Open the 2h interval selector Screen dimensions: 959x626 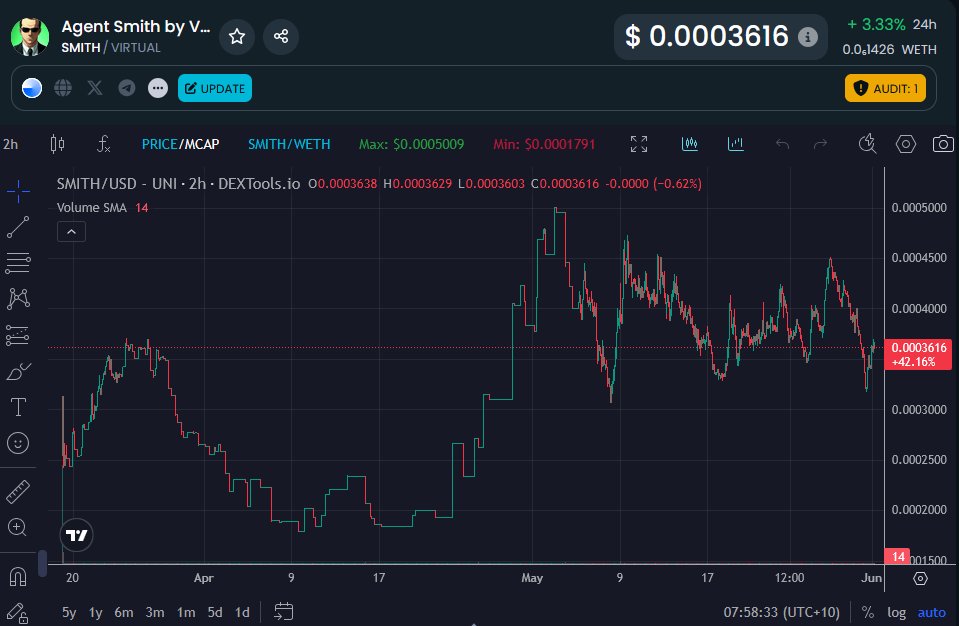point(11,144)
